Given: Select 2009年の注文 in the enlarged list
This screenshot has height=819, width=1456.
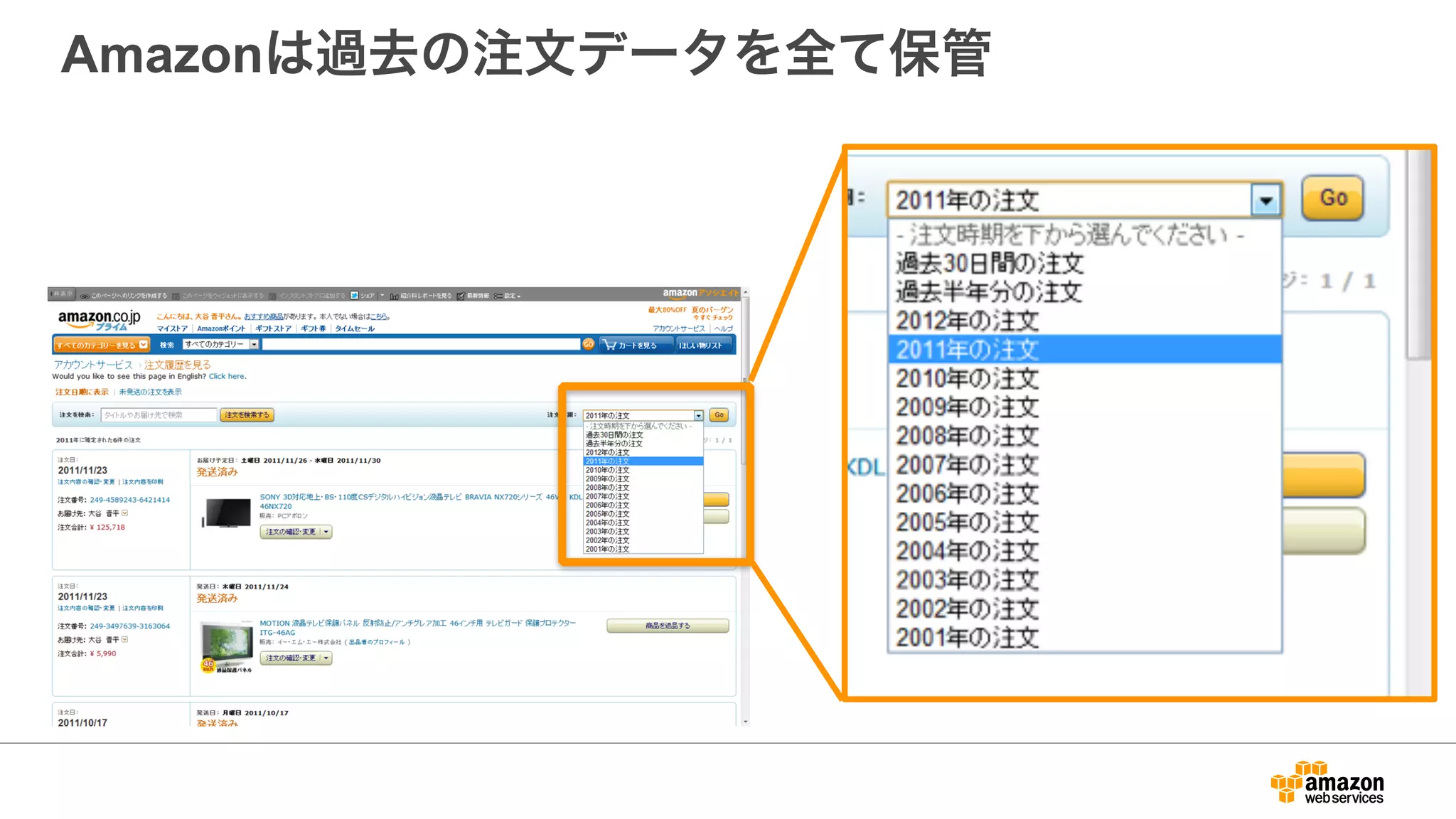Looking at the screenshot, I should [1084, 407].
